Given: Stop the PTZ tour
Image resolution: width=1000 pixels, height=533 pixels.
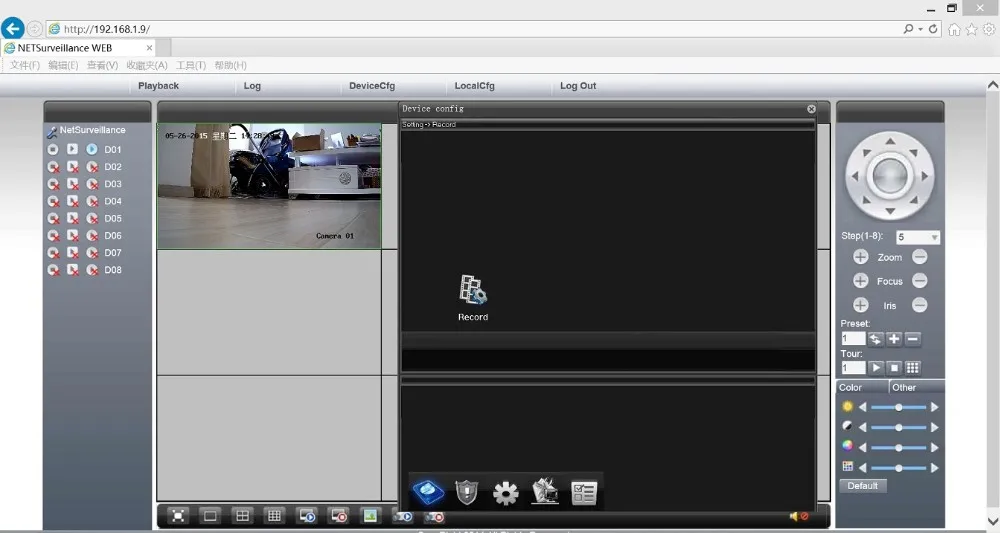Looking at the screenshot, I should pos(894,368).
